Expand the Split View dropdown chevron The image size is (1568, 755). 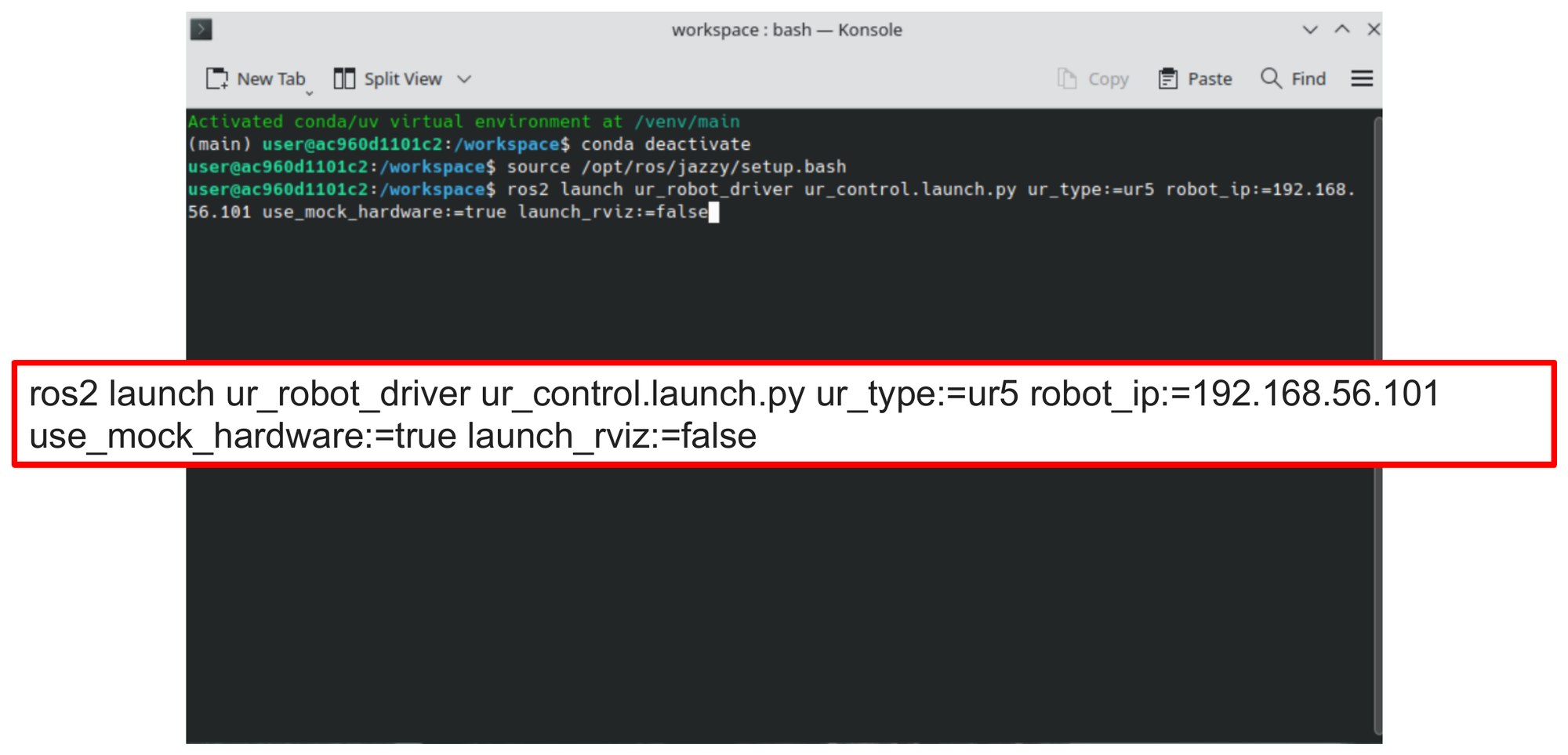pyautogui.click(x=464, y=78)
